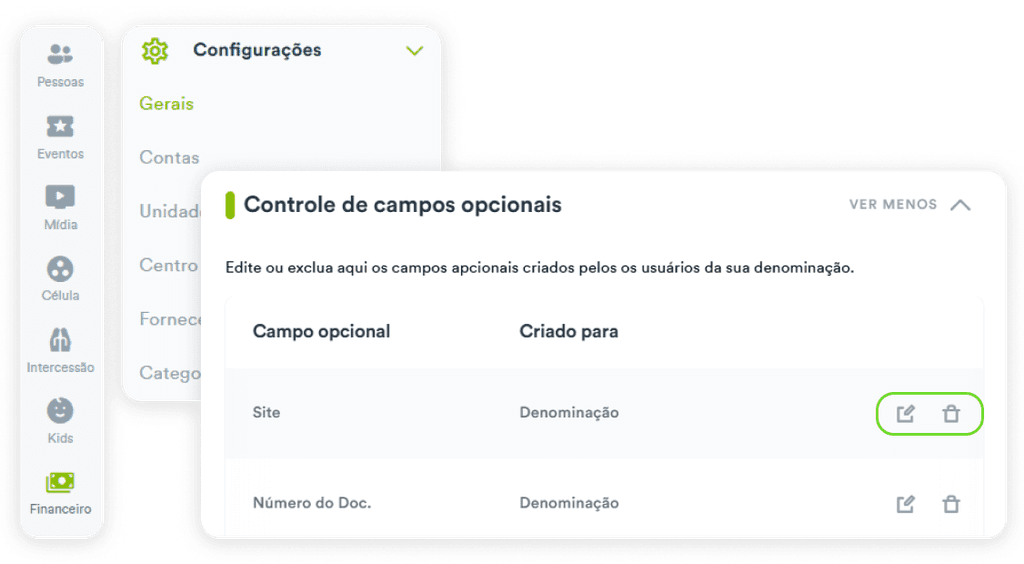Select the Contas menu item

click(169, 157)
